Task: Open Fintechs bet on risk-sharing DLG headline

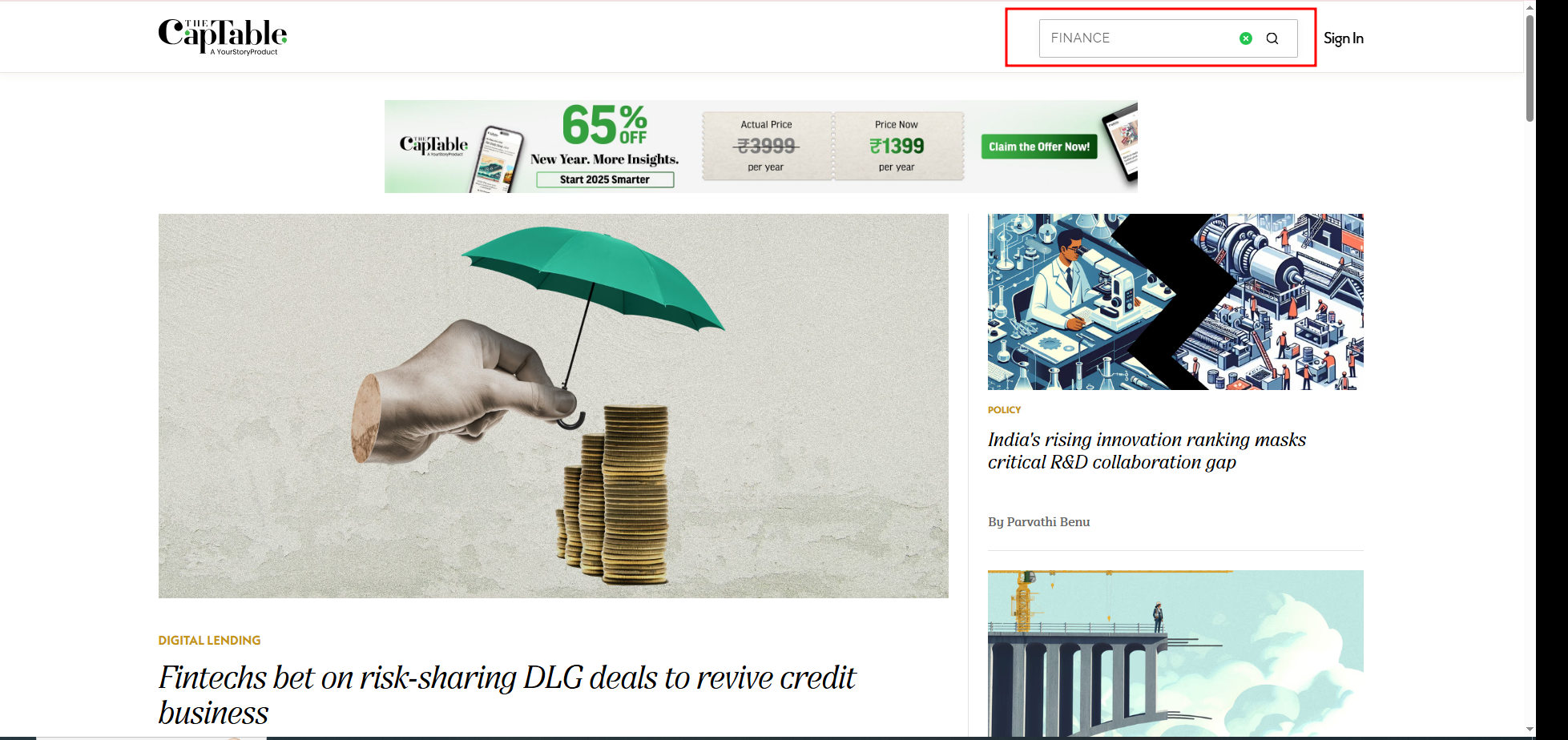Action: (506, 694)
